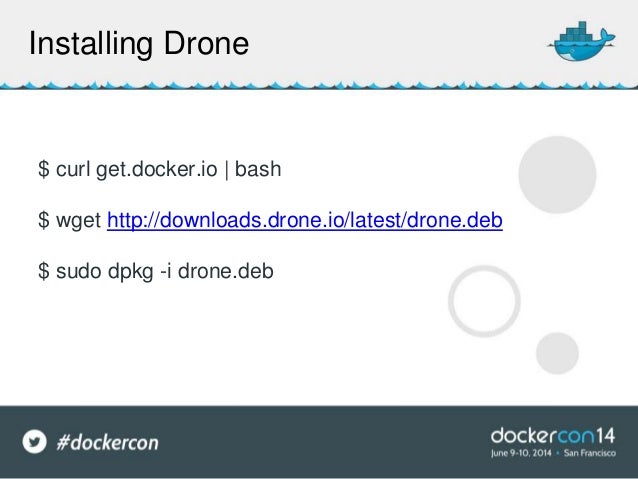This screenshot has width=638, height=479.
Task: Click the Docker whale logo
Action: coord(581,41)
